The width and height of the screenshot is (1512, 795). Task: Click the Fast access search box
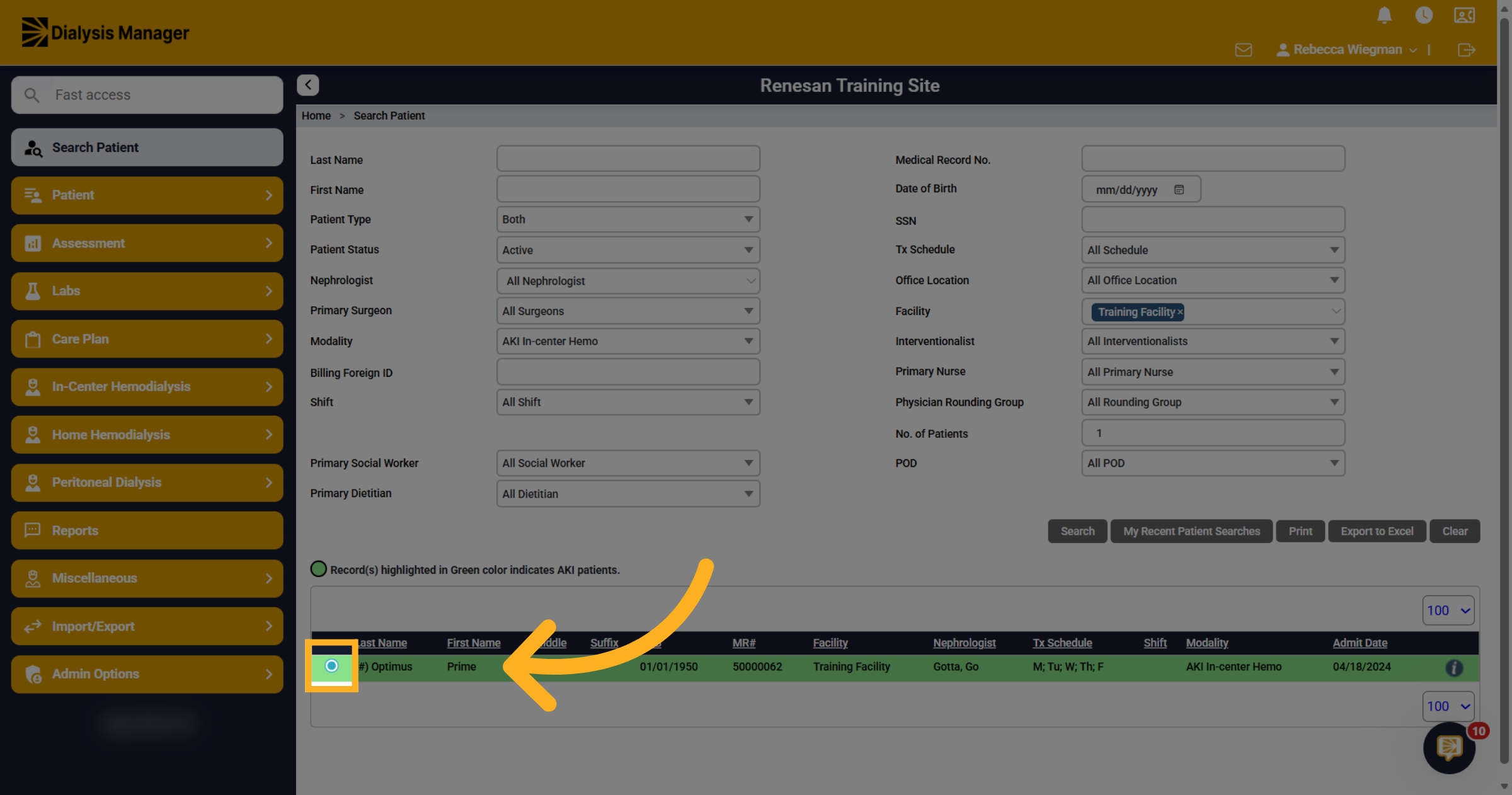click(147, 95)
